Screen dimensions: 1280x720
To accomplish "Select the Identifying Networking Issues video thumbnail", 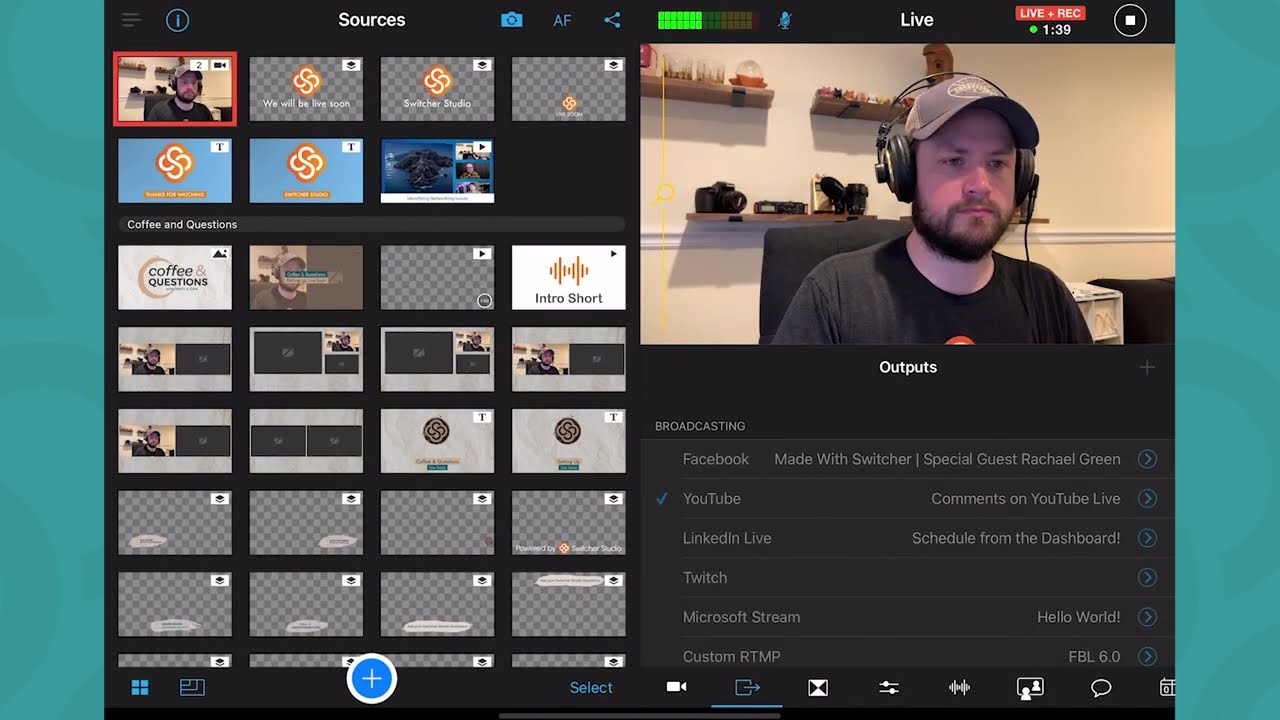I will 437,171.
